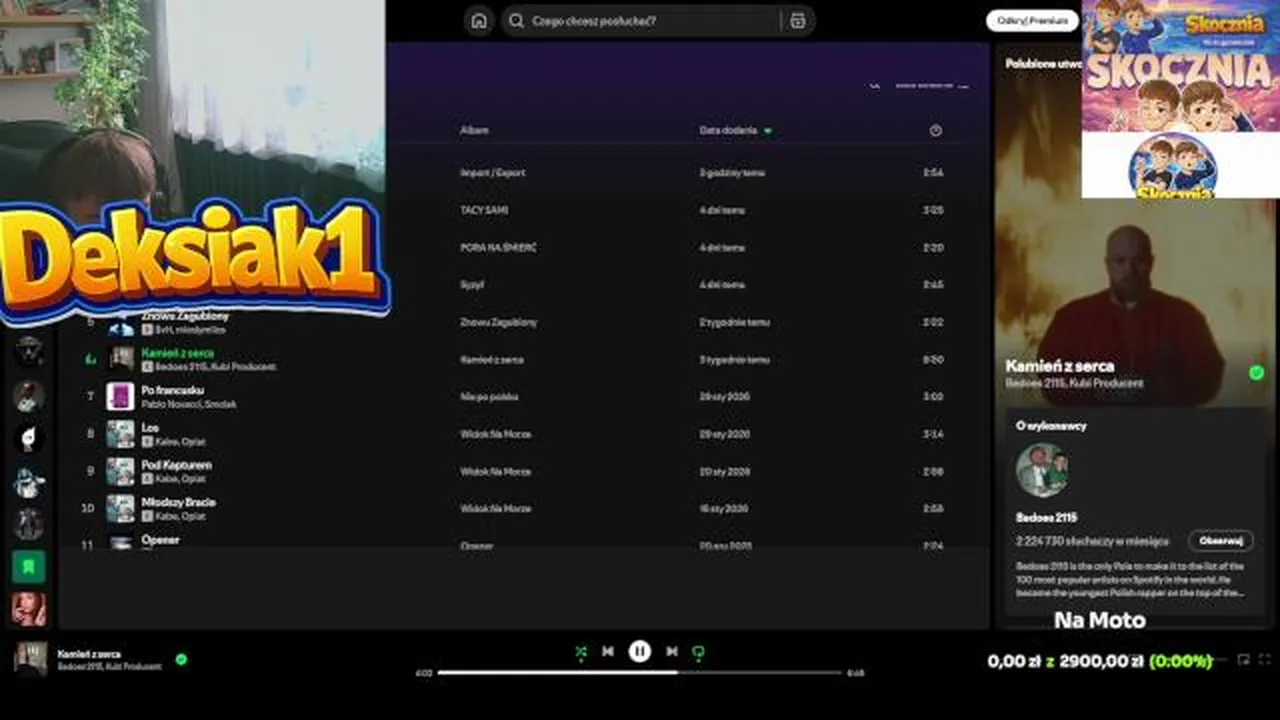Skip to the previous track
1280x720 pixels.
coord(608,652)
